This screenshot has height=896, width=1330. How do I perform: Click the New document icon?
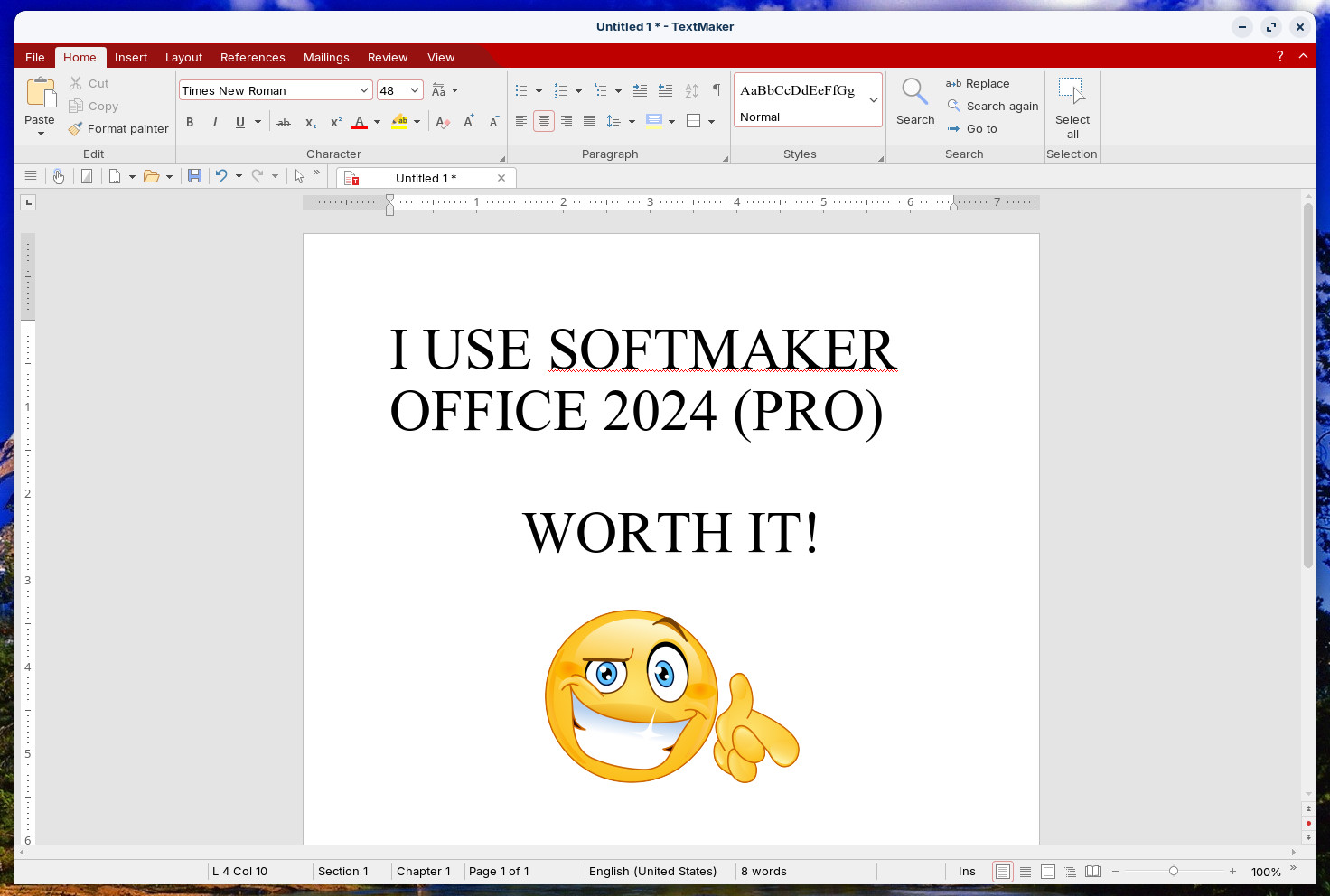coord(115,176)
